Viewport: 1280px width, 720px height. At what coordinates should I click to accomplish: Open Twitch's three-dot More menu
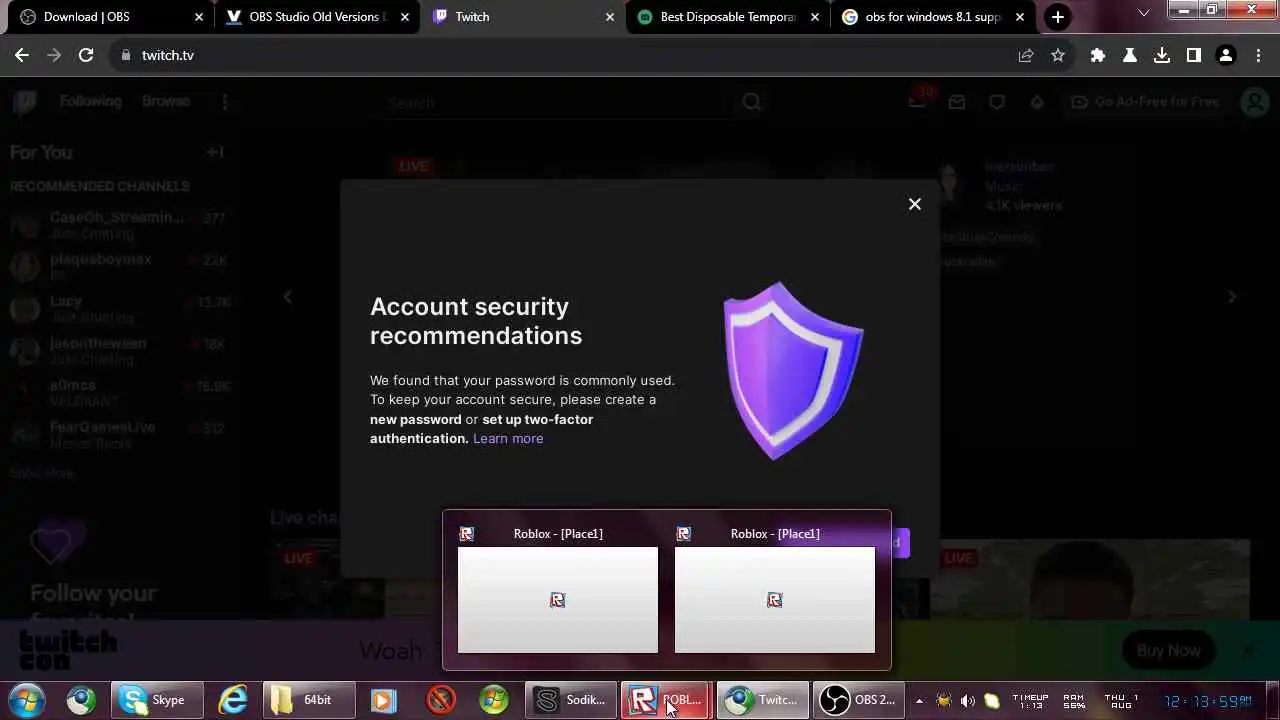click(225, 102)
